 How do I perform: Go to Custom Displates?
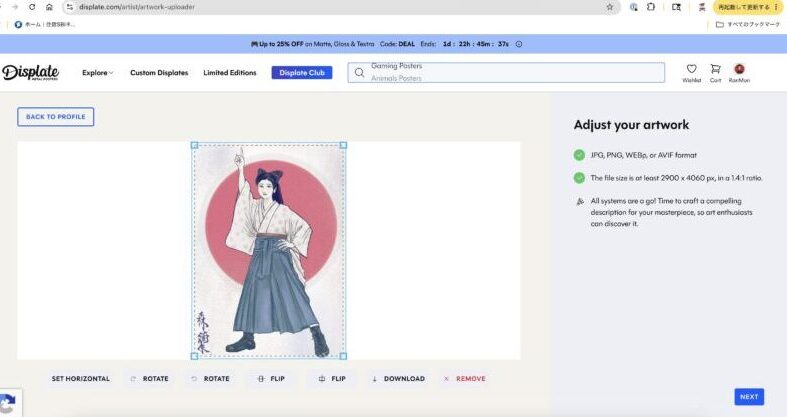159,73
